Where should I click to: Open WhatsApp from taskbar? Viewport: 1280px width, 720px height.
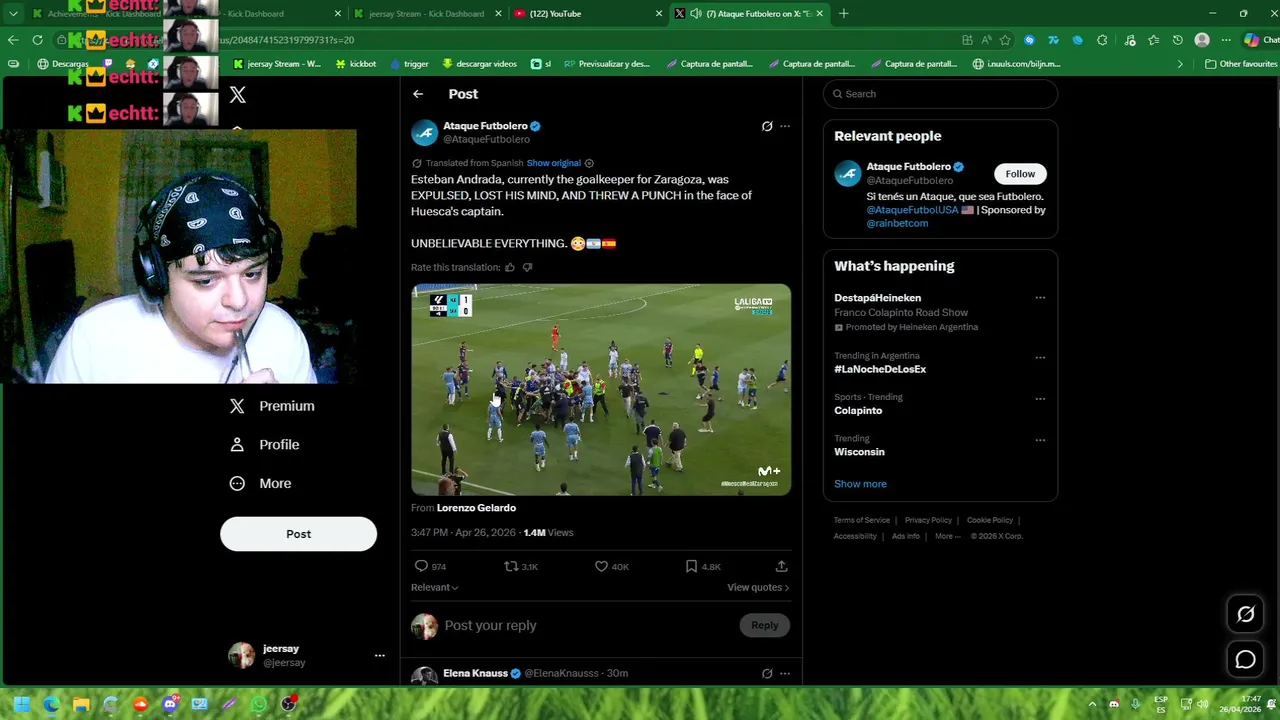259,704
